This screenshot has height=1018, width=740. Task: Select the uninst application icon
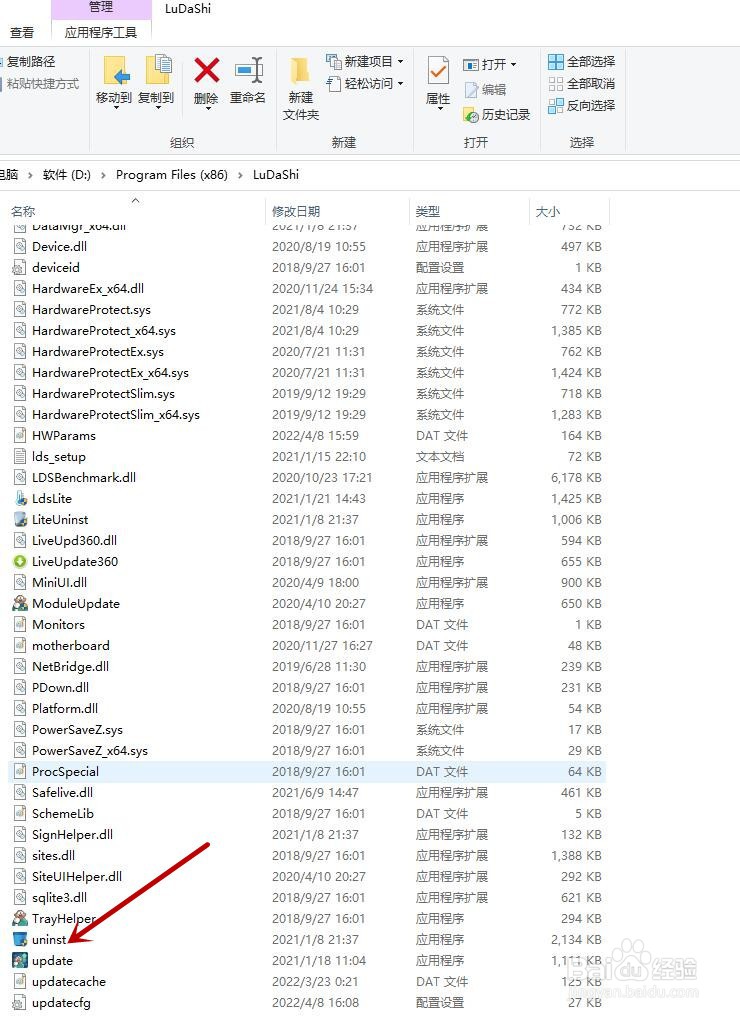(x=20, y=939)
